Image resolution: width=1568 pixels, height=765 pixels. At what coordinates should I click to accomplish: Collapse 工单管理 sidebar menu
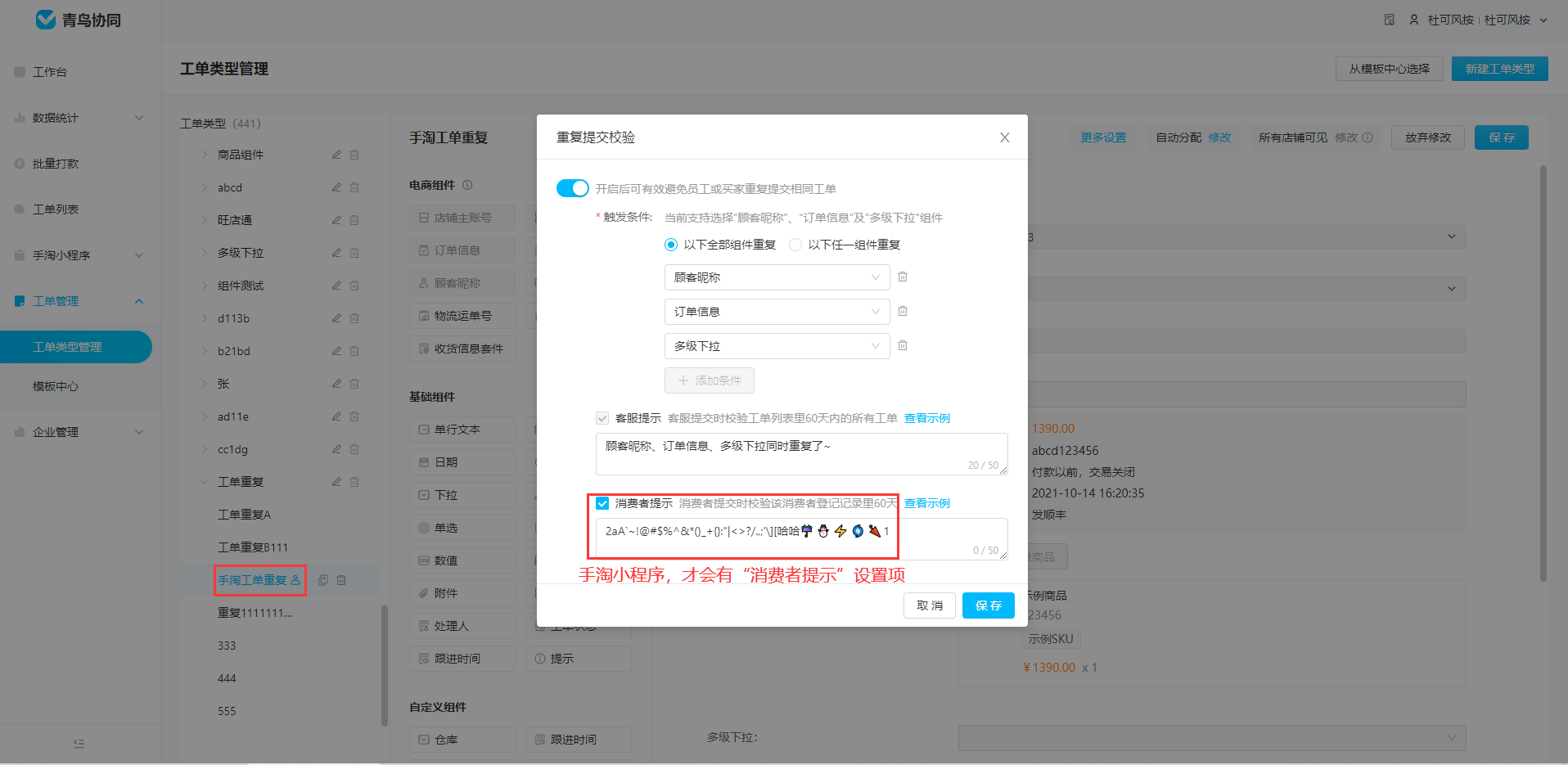pos(79,301)
